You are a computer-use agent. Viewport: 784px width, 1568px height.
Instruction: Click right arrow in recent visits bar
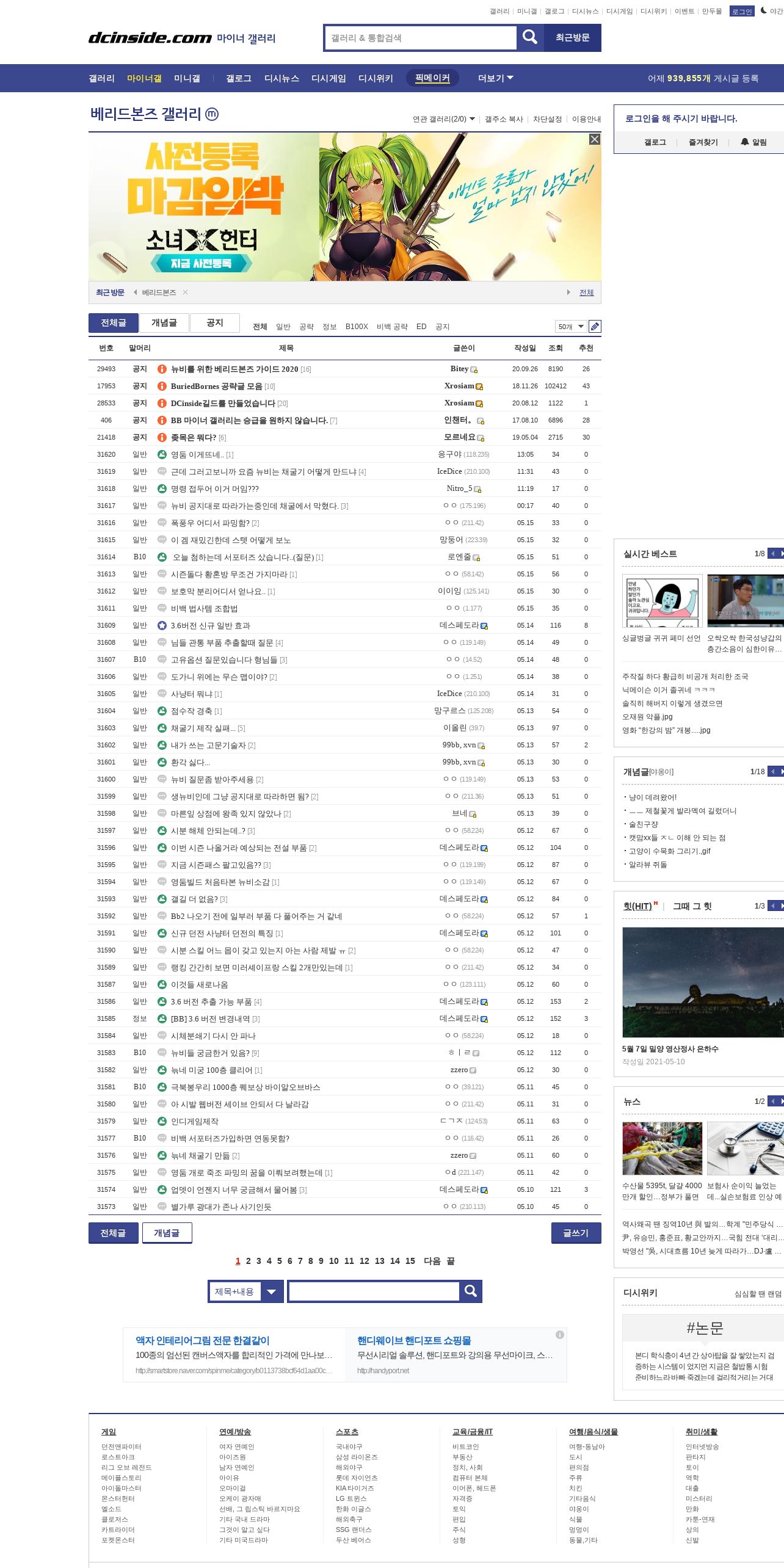[x=568, y=292]
